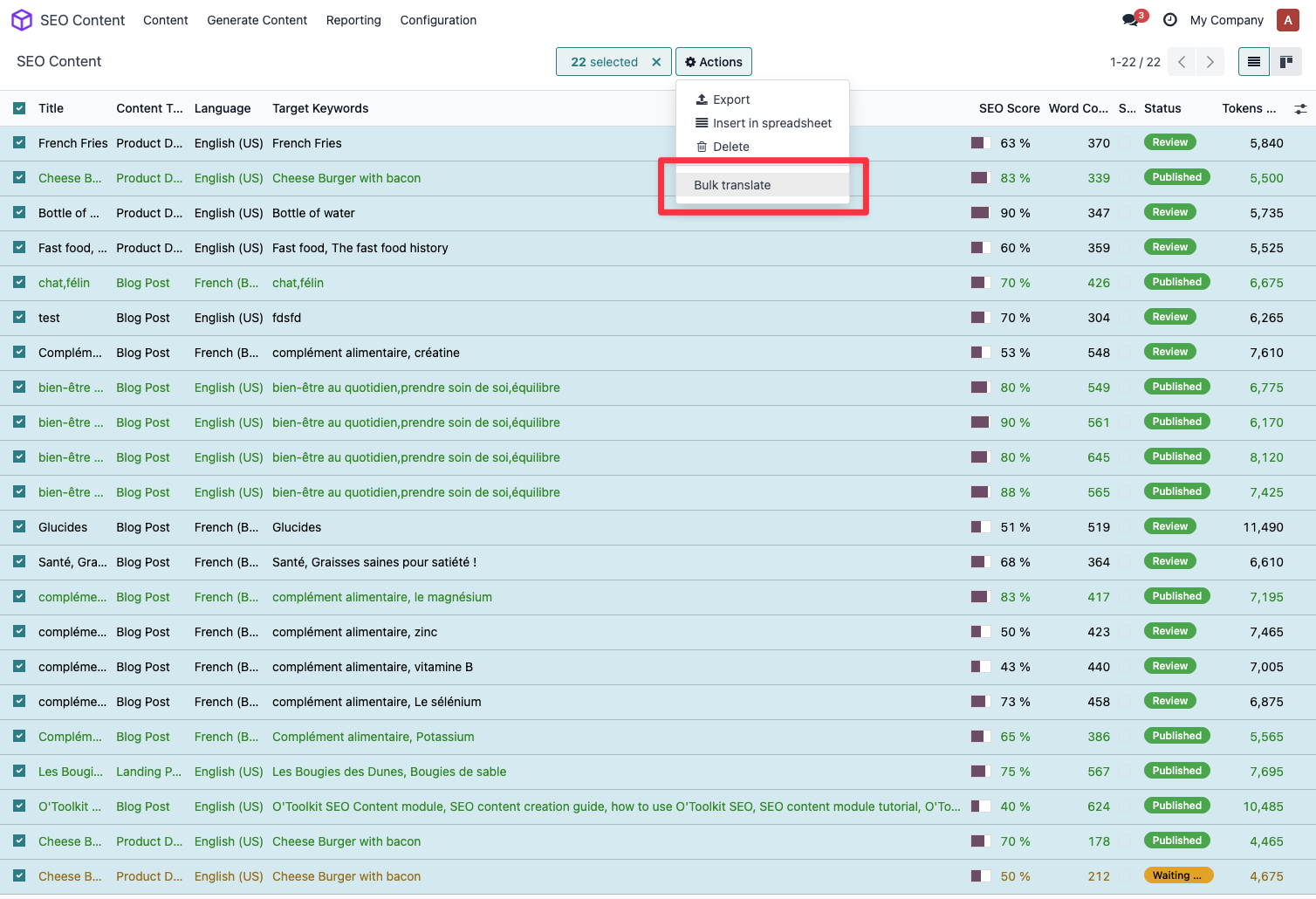
Task: Click 'complément alimentaire, le magnésium' keywords
Action: [382, 597]
